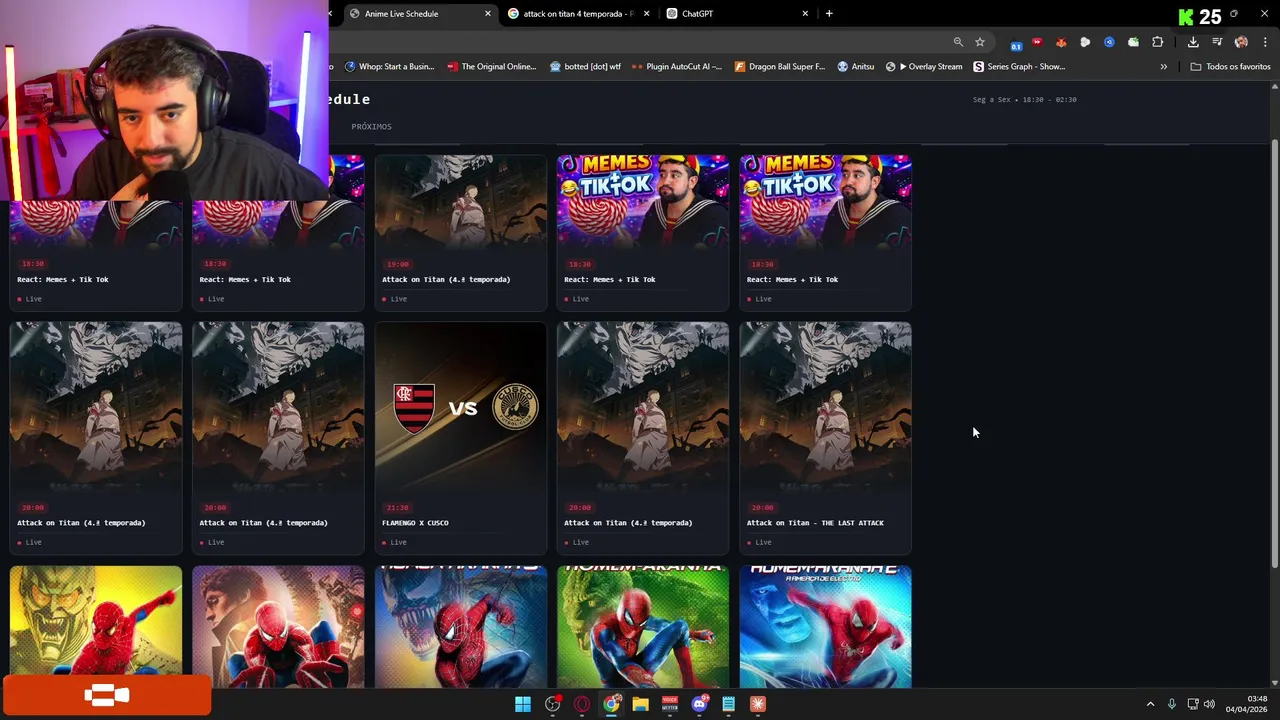Open the 19:00 Attack on Titan thumbnail
Image resolution: width=1280 pixels, height=720 pixels.
click(x=461, y=203)
